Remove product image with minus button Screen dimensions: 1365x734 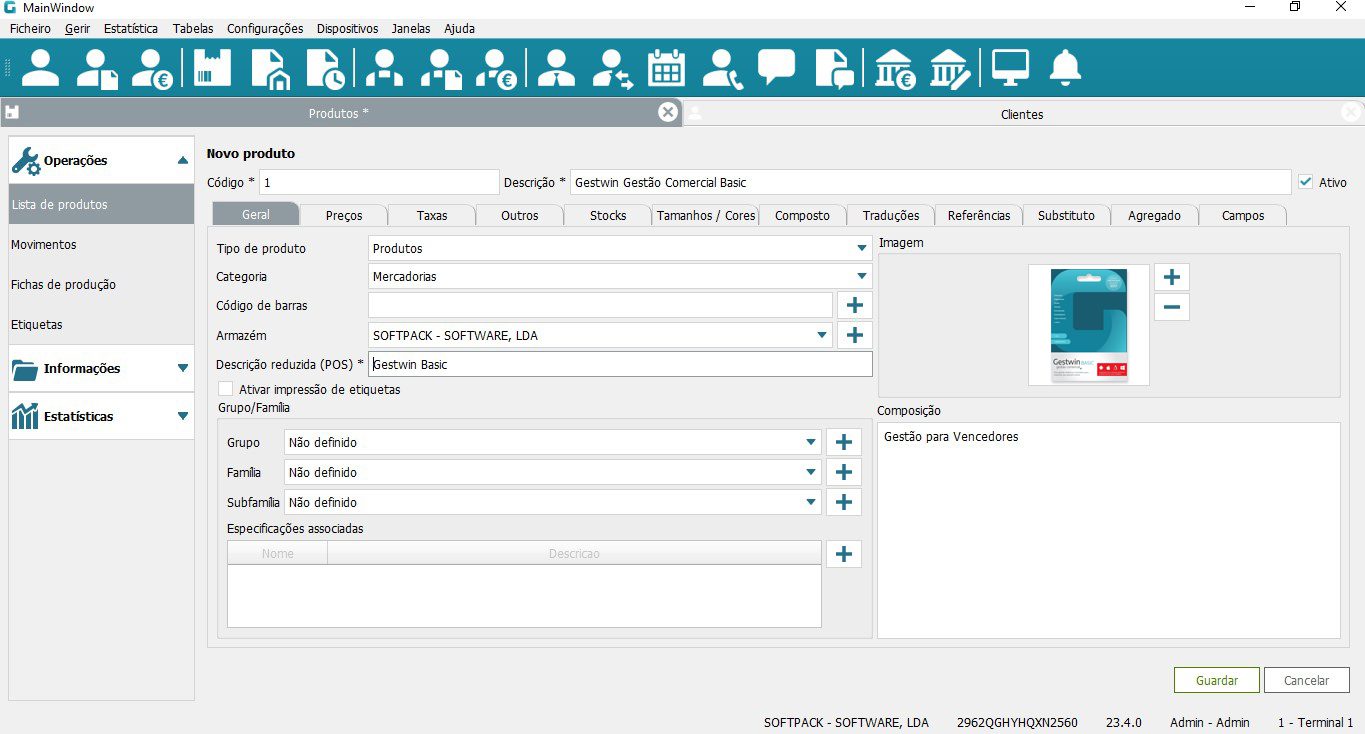1172,307
